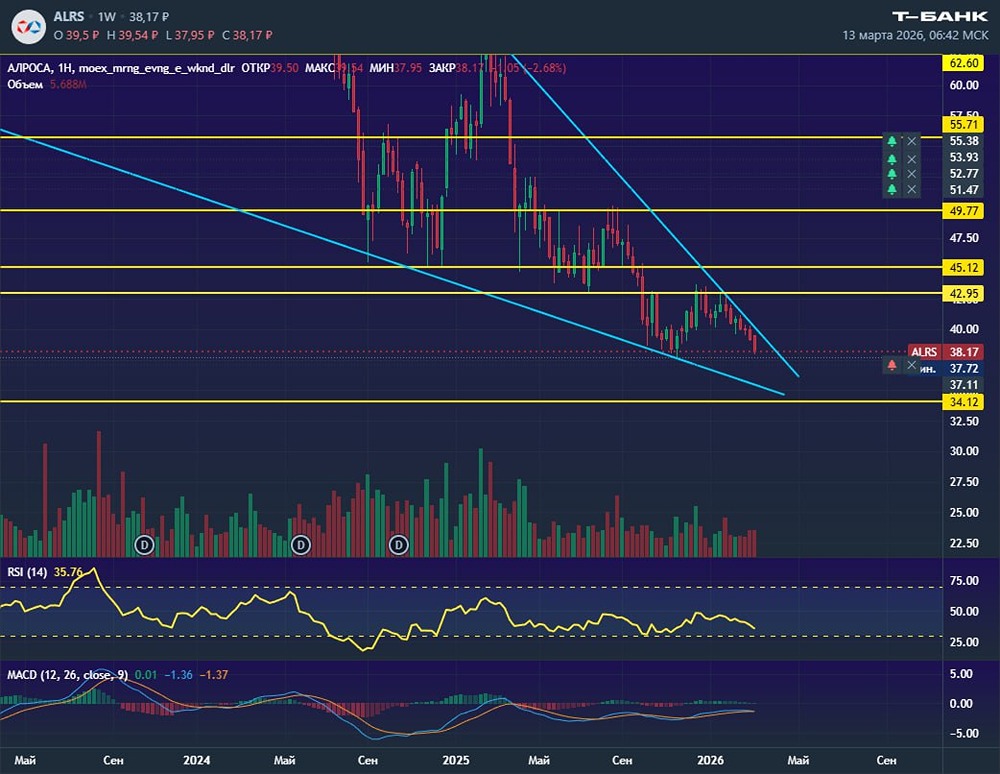The height and width of the screenshot is (774, 1000).
Task: Click the green bell alert at 55.38
Action: [x=892, y=141]
